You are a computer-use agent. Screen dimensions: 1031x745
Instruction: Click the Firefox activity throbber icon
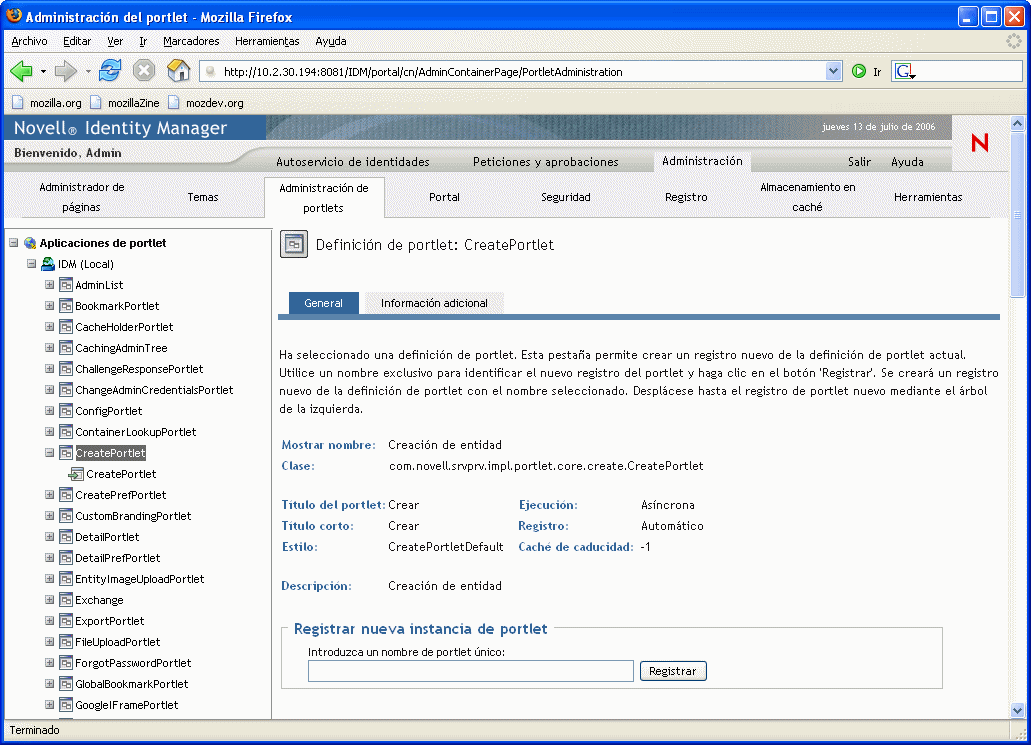1013,41
